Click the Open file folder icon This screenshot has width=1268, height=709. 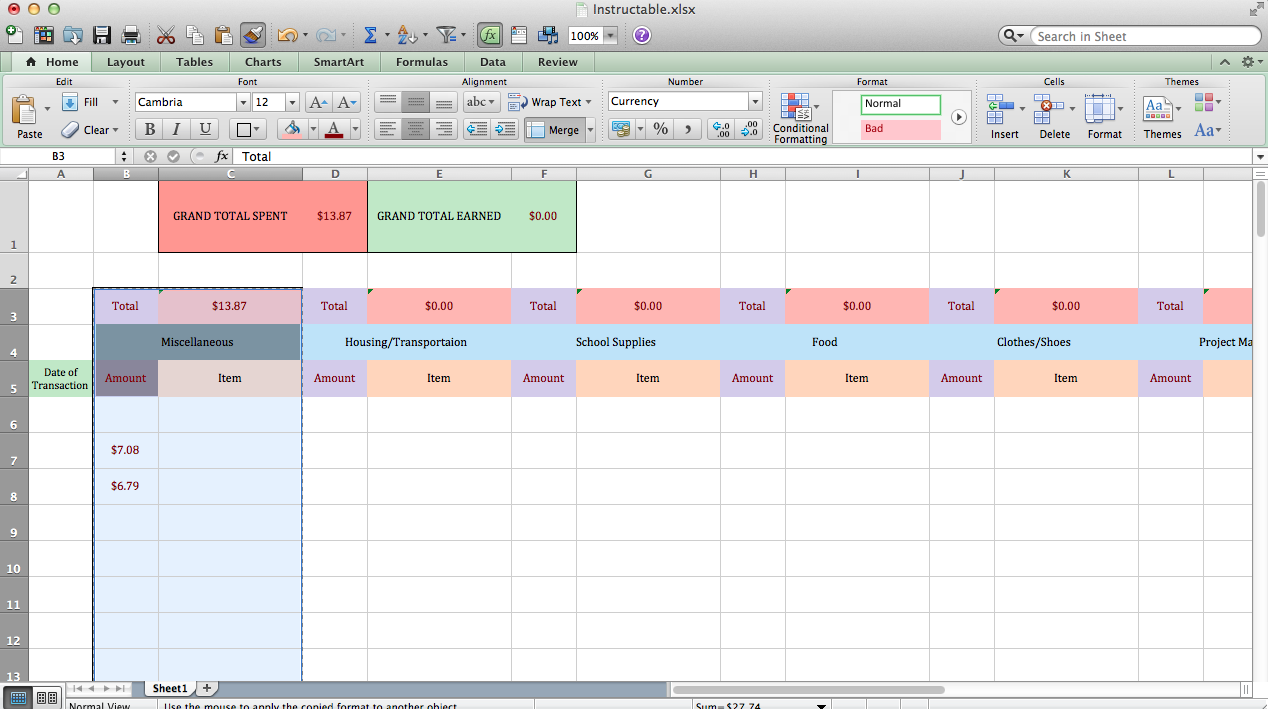coord(73,35)
